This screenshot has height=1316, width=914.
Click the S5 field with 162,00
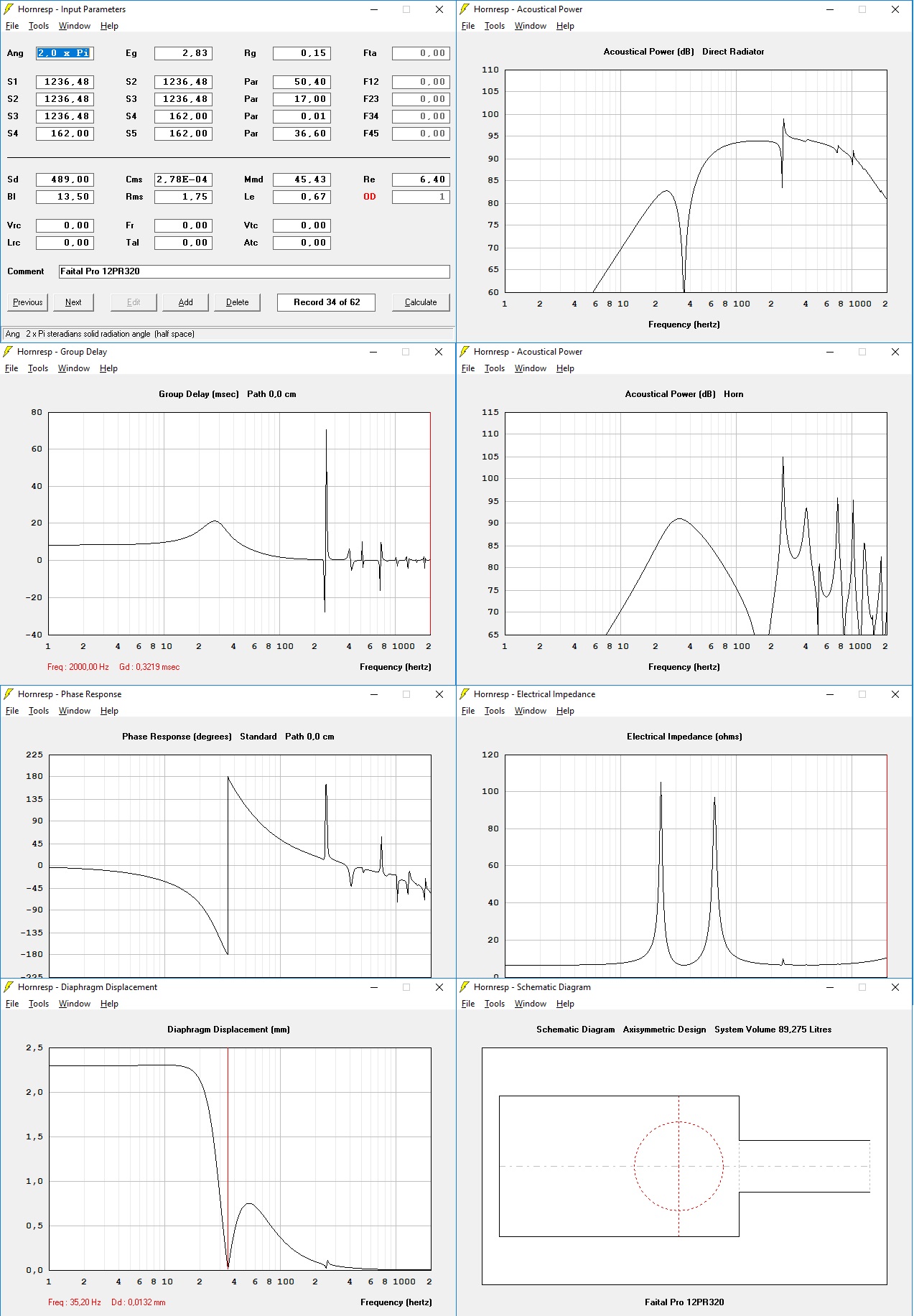[183, 134]
